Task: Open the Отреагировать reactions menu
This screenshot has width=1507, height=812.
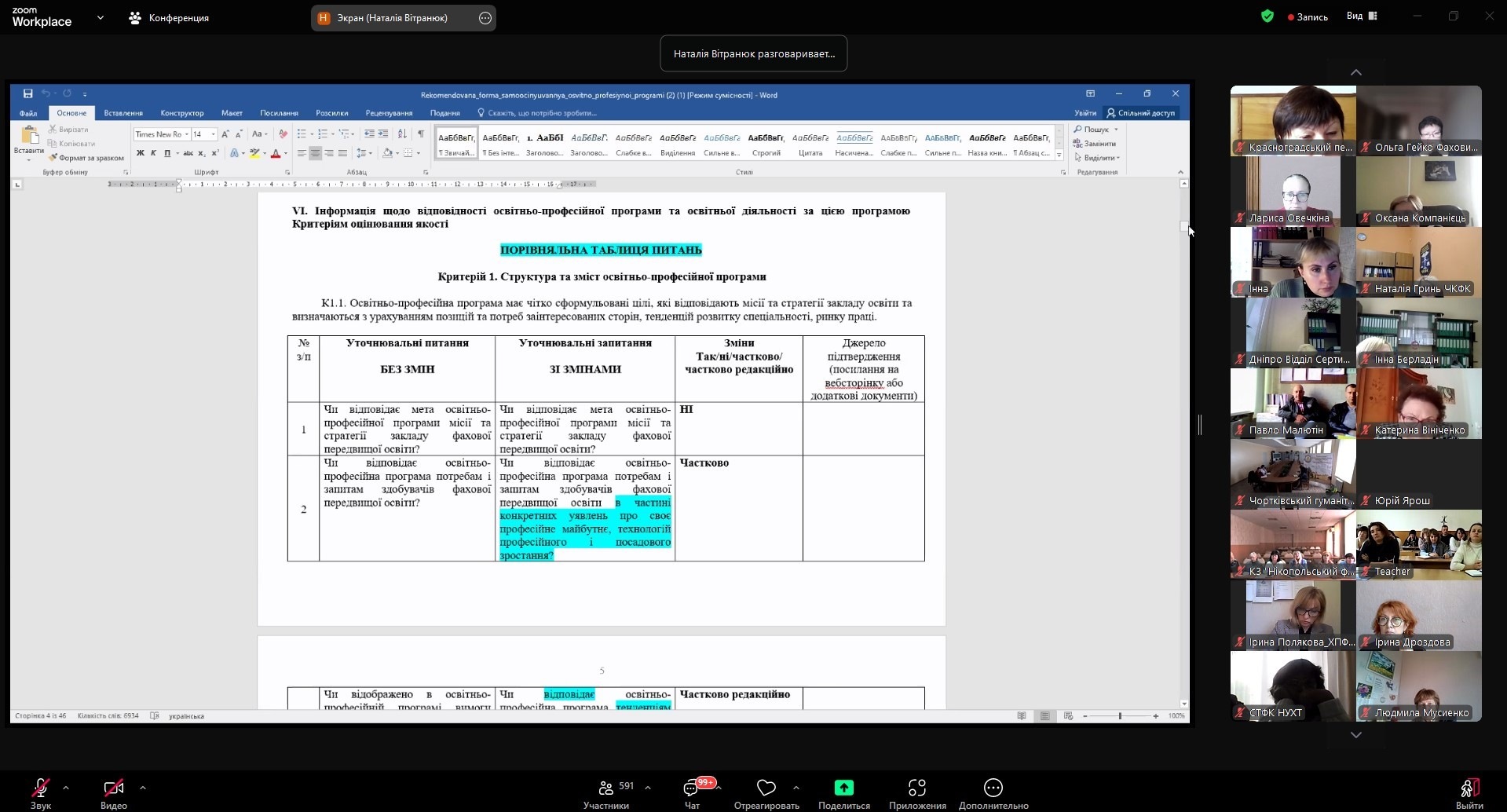Action: tap(766, 788)
